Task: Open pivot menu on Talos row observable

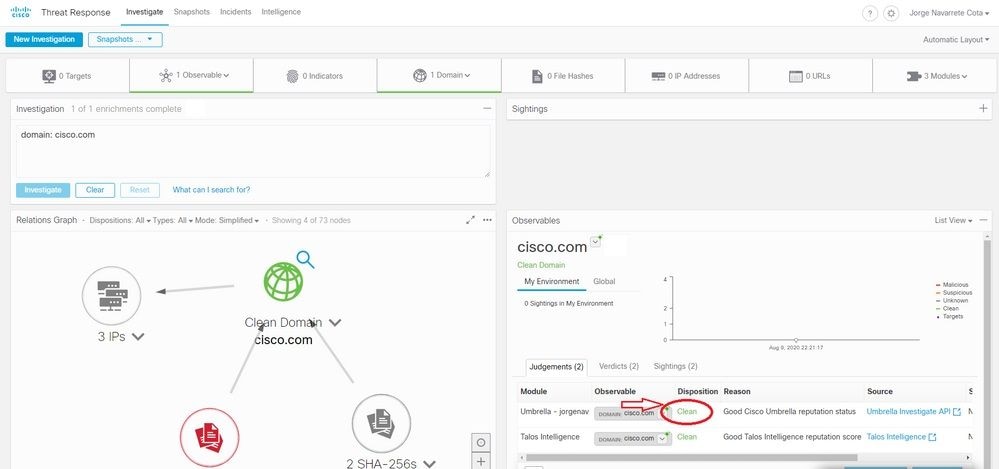Action: [x=663, y=438]
